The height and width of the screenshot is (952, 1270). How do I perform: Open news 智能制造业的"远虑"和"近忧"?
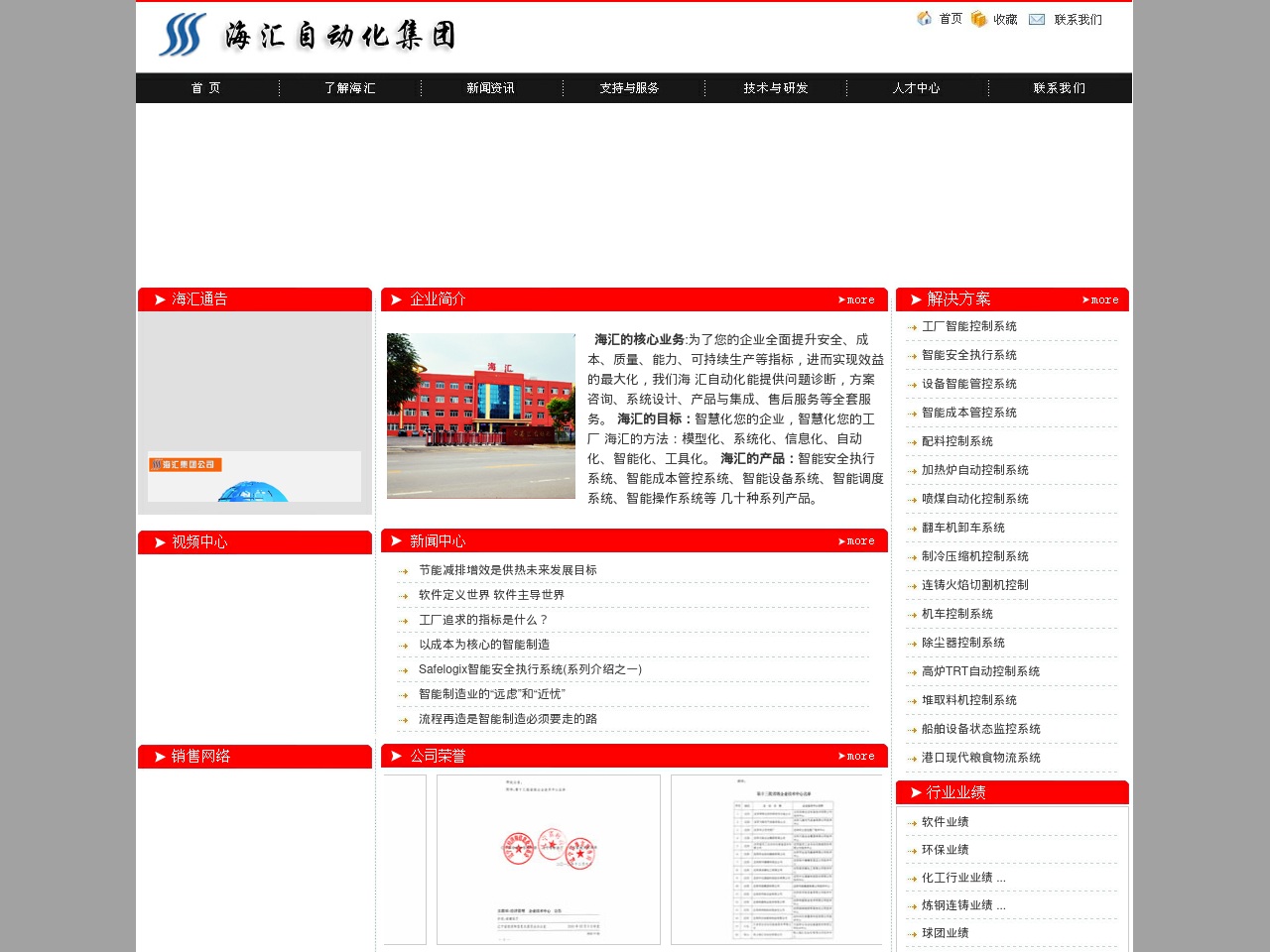pyautogui.click(x=492, y=694)
